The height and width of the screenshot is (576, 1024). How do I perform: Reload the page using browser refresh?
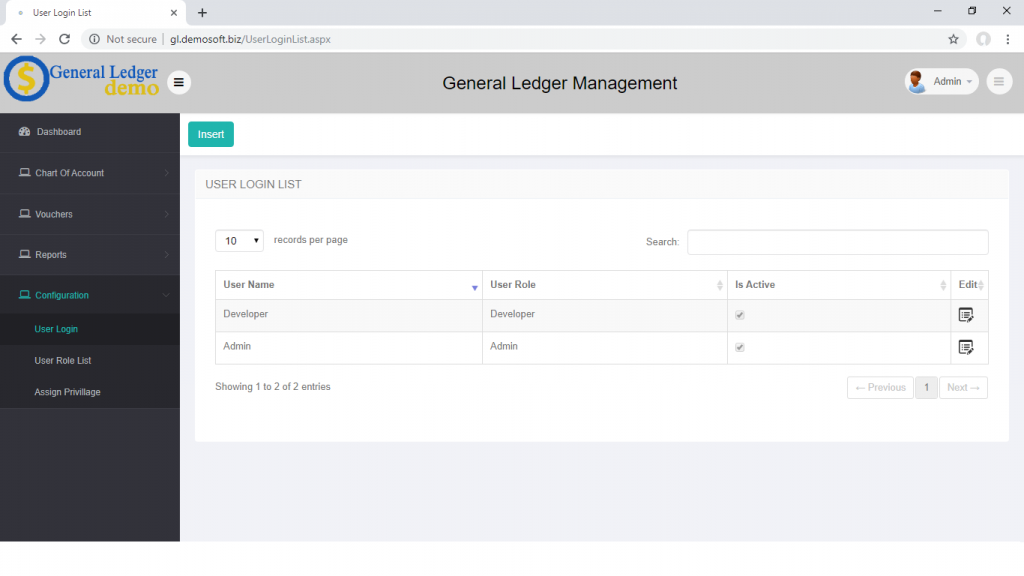(x=65, y=39)
